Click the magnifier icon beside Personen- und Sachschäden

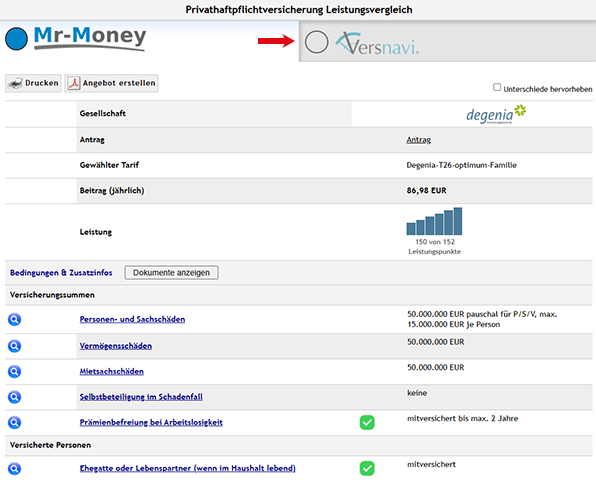(x=14, y=320)
